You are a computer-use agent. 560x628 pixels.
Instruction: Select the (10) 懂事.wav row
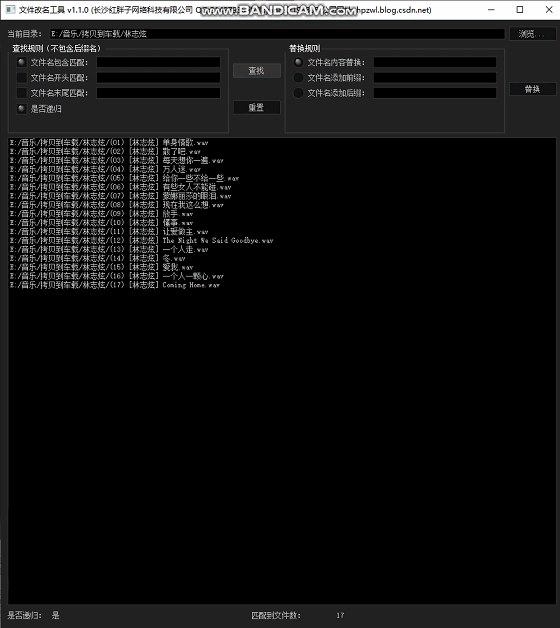101,222
